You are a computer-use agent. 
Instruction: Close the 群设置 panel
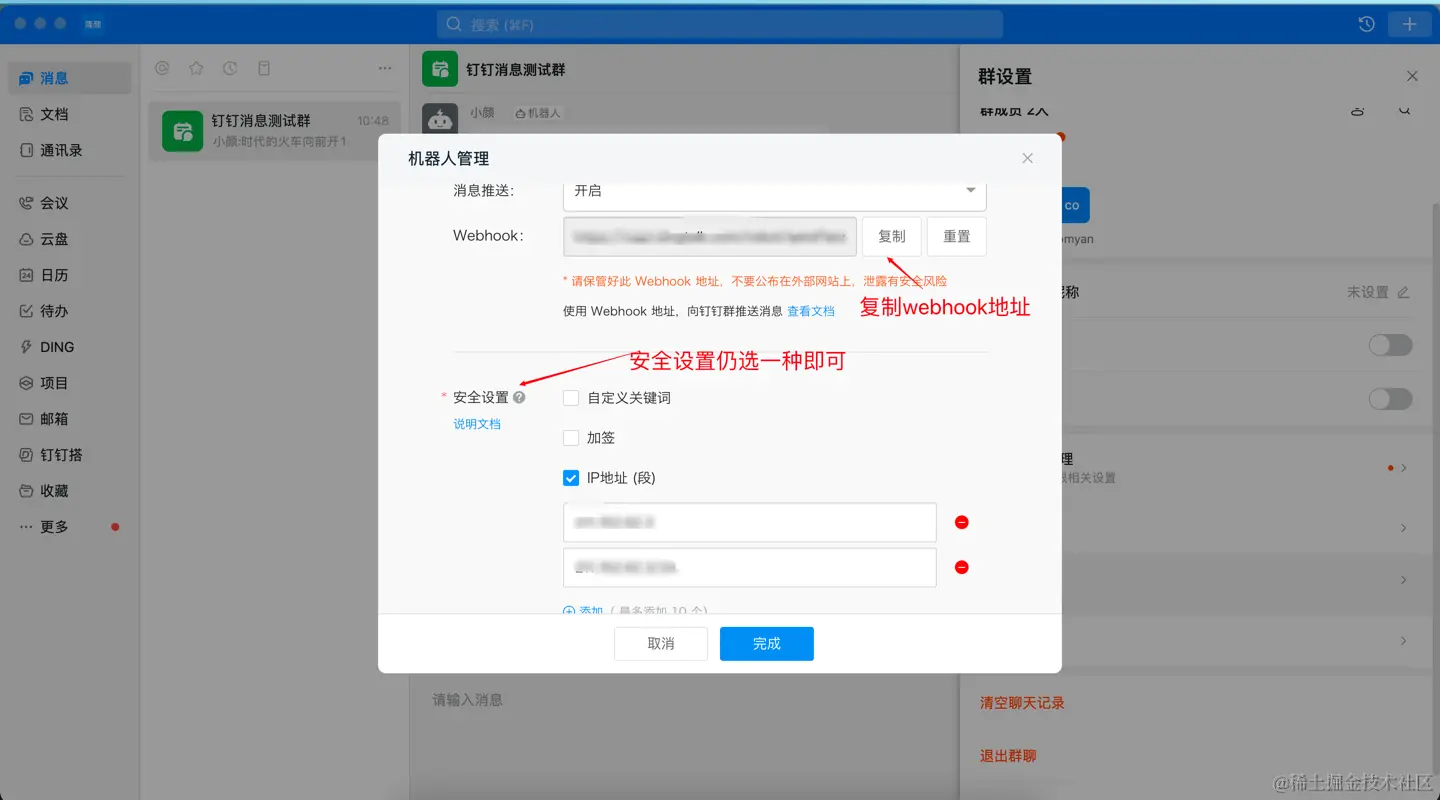(1412, 76)
